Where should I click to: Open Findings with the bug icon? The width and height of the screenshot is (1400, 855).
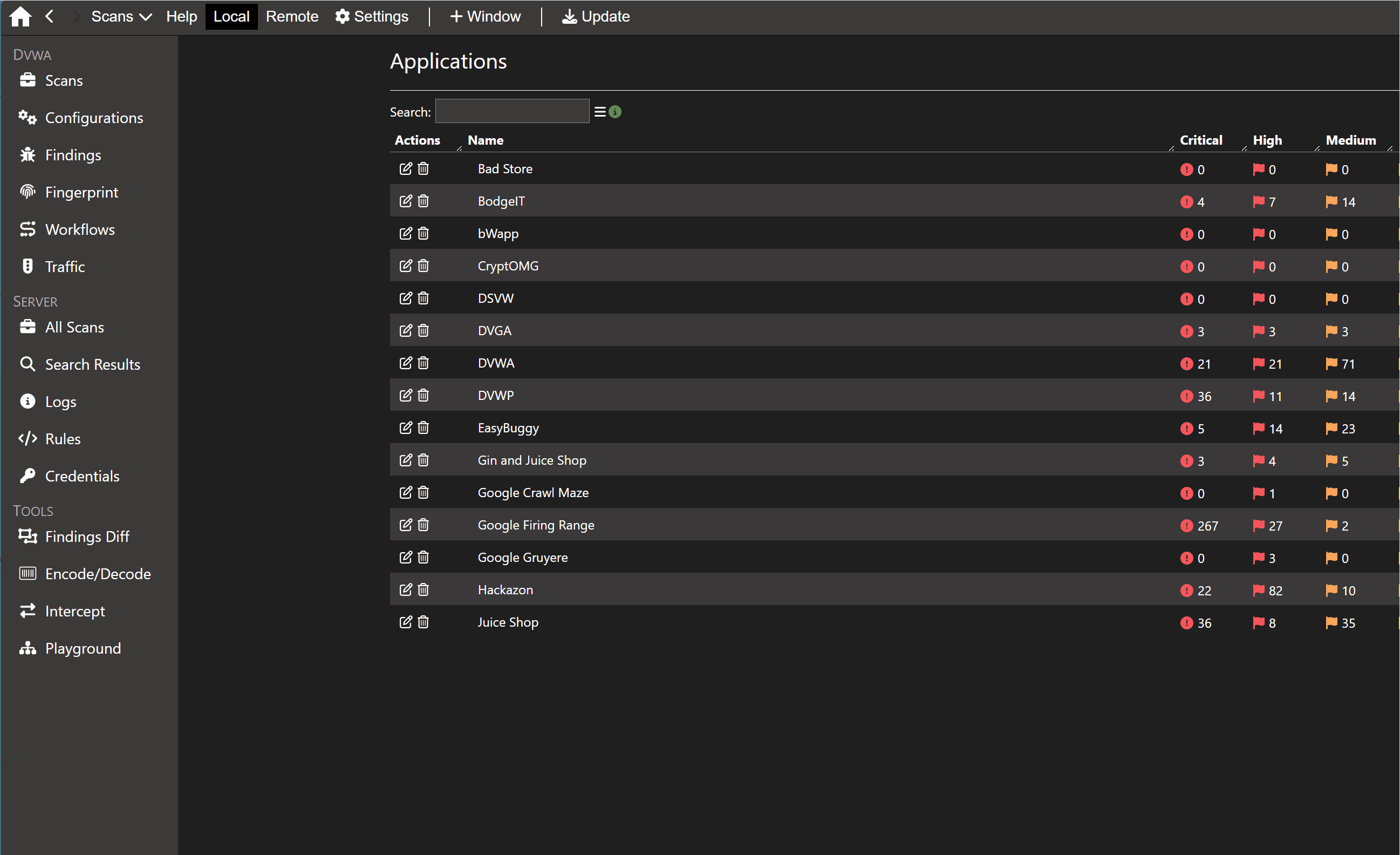(x=73, y=155)
